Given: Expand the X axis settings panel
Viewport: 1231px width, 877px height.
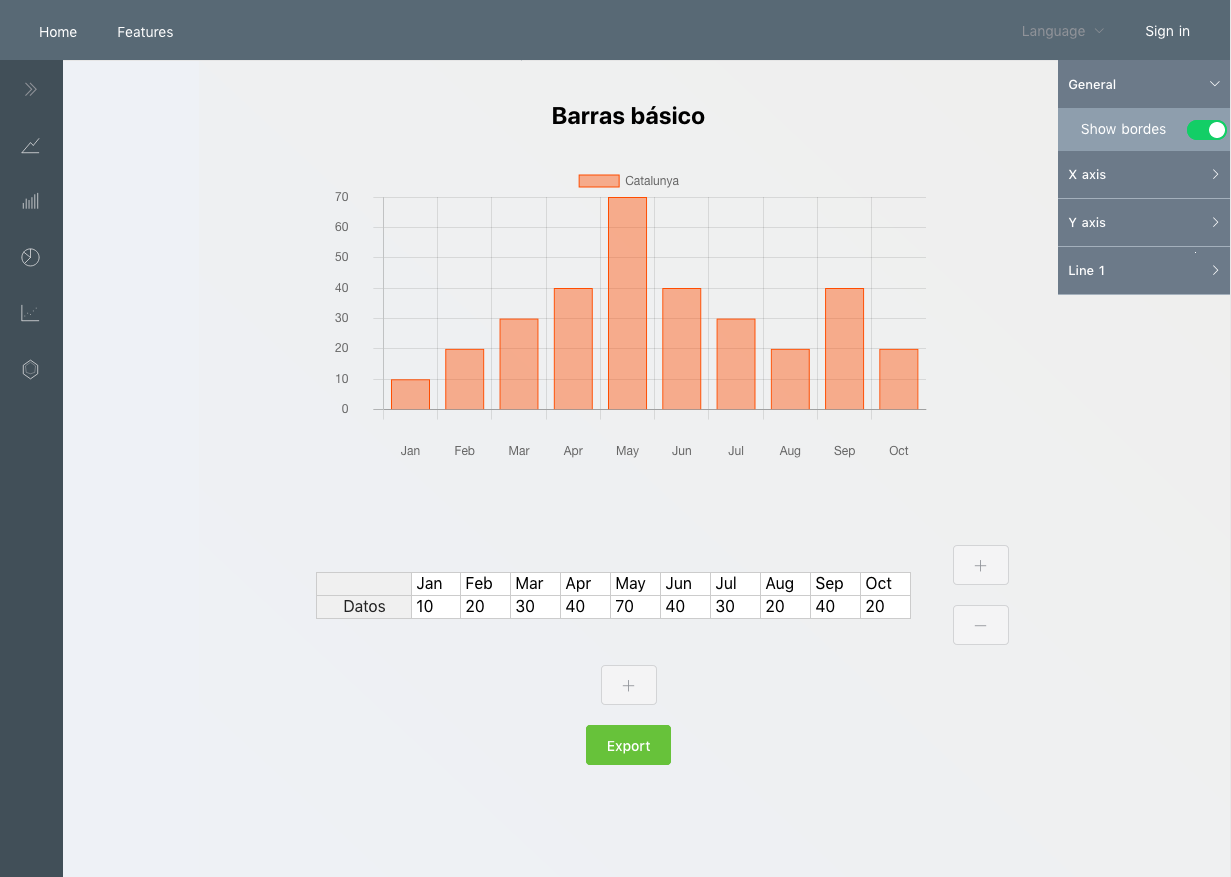Looking at the screenshot, I should click(x=1143, y=174).
